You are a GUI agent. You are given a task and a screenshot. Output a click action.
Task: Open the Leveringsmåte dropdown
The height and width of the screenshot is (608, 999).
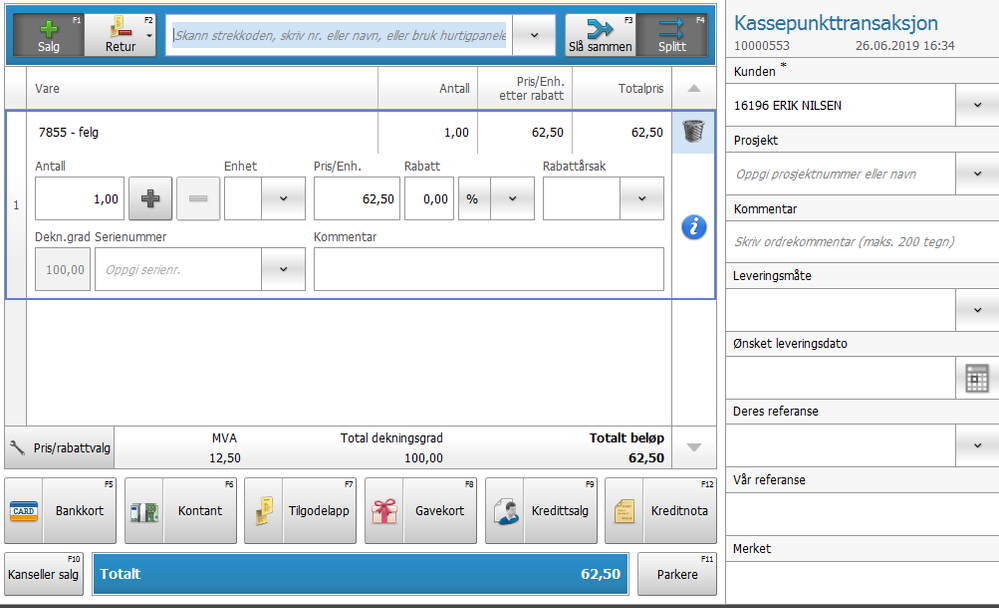coord(977,310)
